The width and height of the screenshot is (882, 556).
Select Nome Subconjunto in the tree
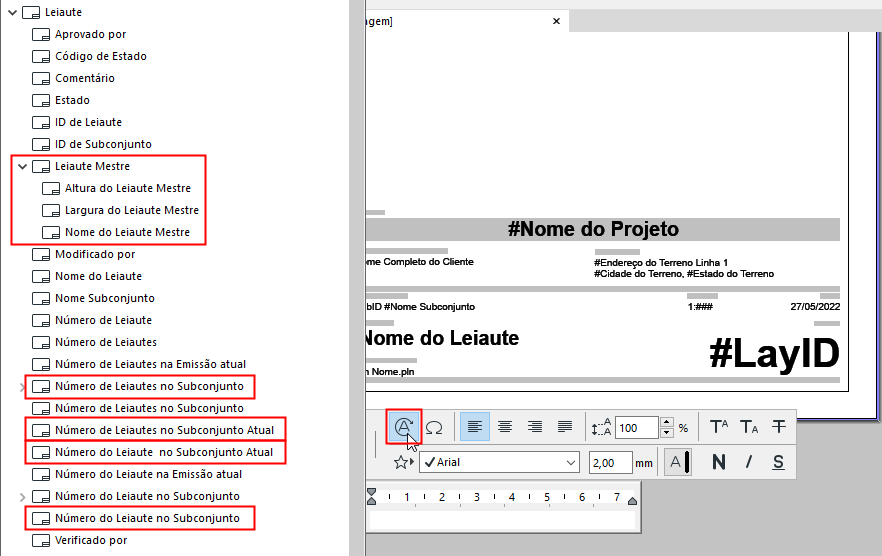[x=105, y=298]
